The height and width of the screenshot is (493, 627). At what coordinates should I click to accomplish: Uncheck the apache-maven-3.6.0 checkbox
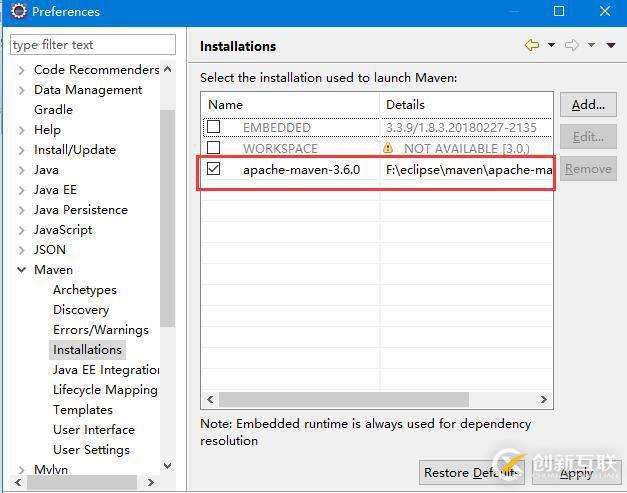[x=214, y=168]
